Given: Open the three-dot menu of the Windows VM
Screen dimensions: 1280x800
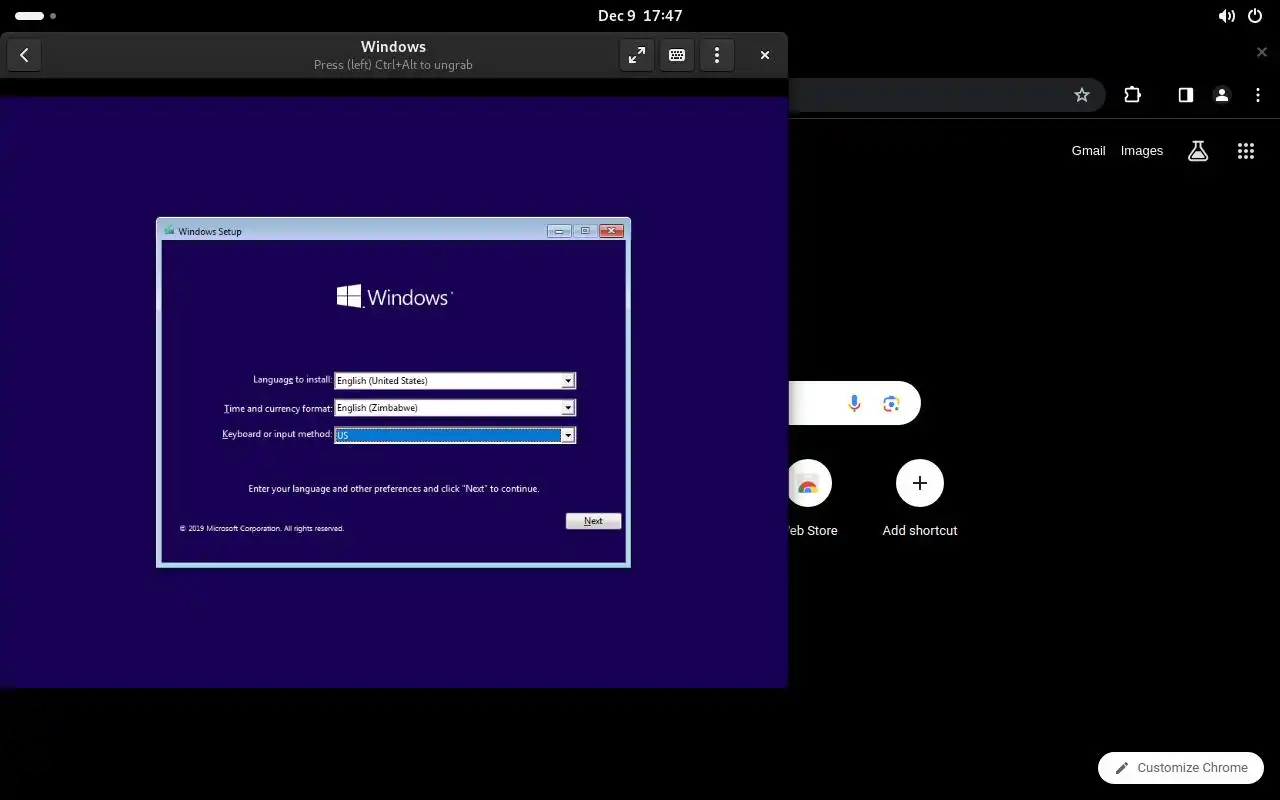Looking at the screenshot, I should click(717, 55).
